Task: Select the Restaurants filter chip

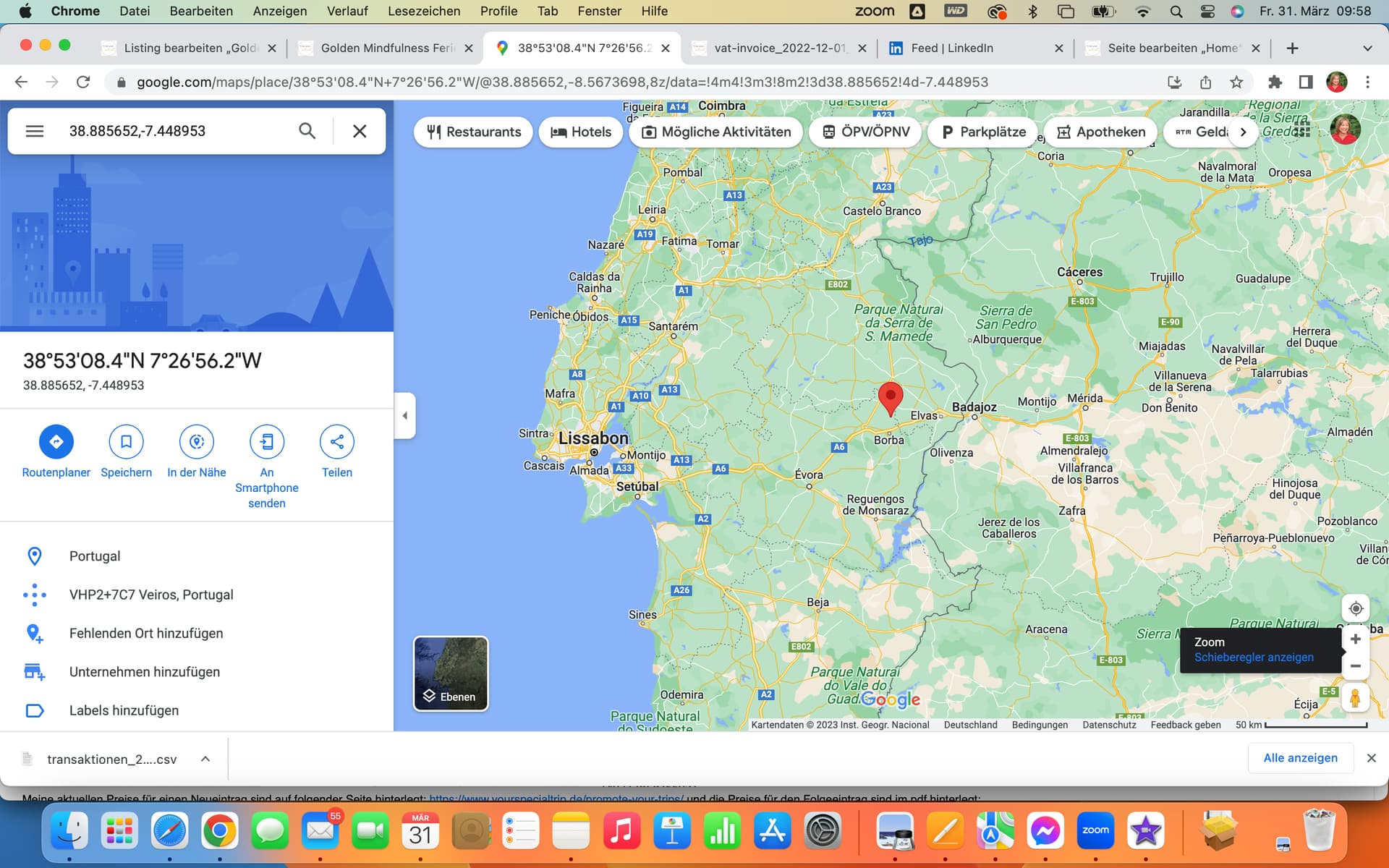Action: (474, 132)
